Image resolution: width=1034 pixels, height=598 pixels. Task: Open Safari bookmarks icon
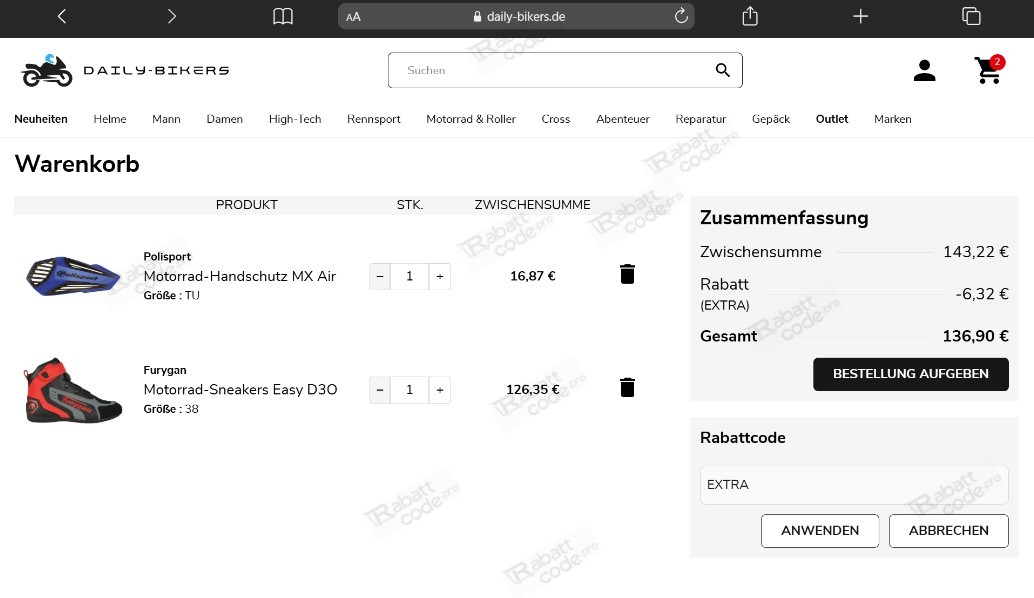[283, 16]
